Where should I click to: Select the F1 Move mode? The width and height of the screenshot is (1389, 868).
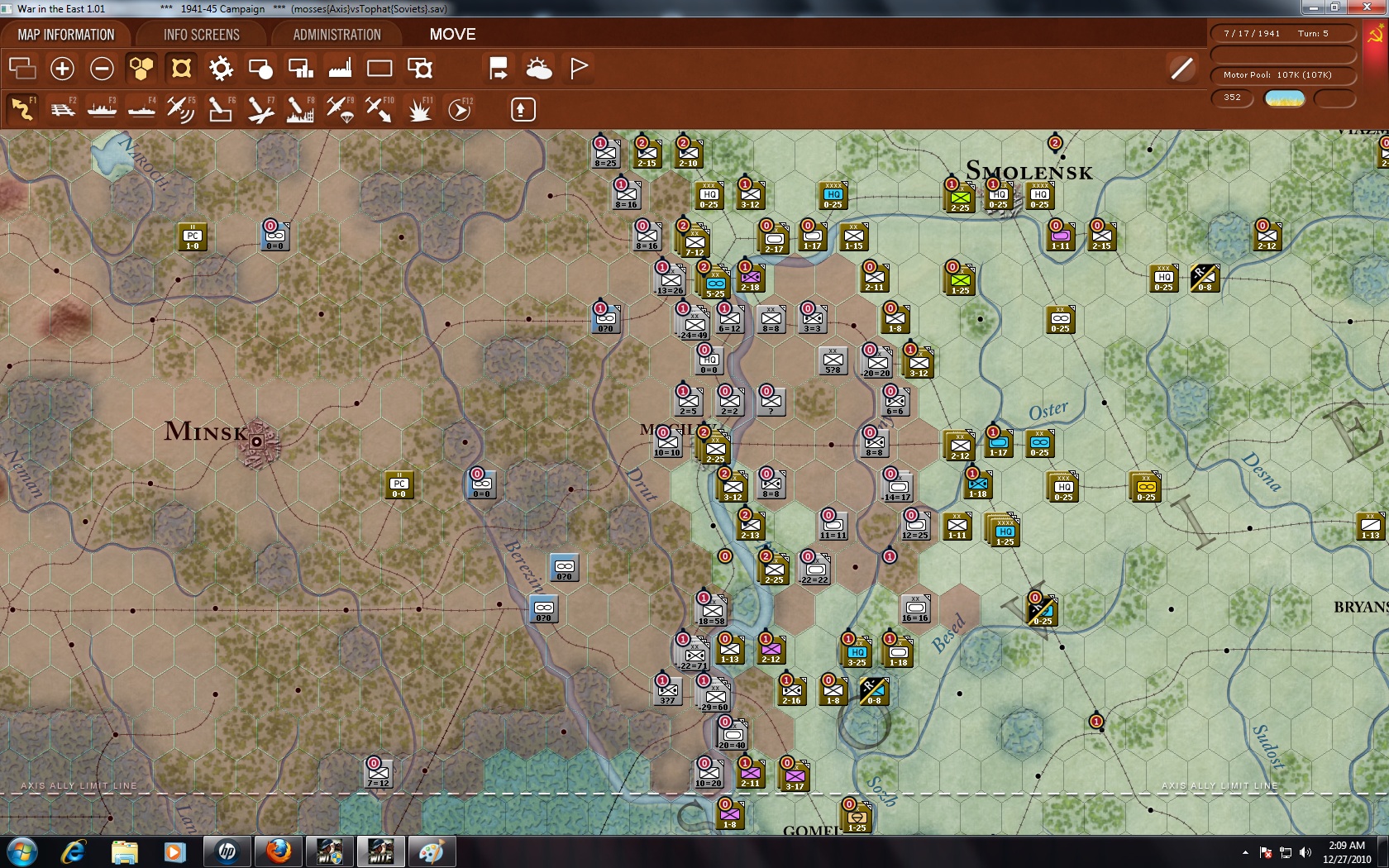click(22, 109)
